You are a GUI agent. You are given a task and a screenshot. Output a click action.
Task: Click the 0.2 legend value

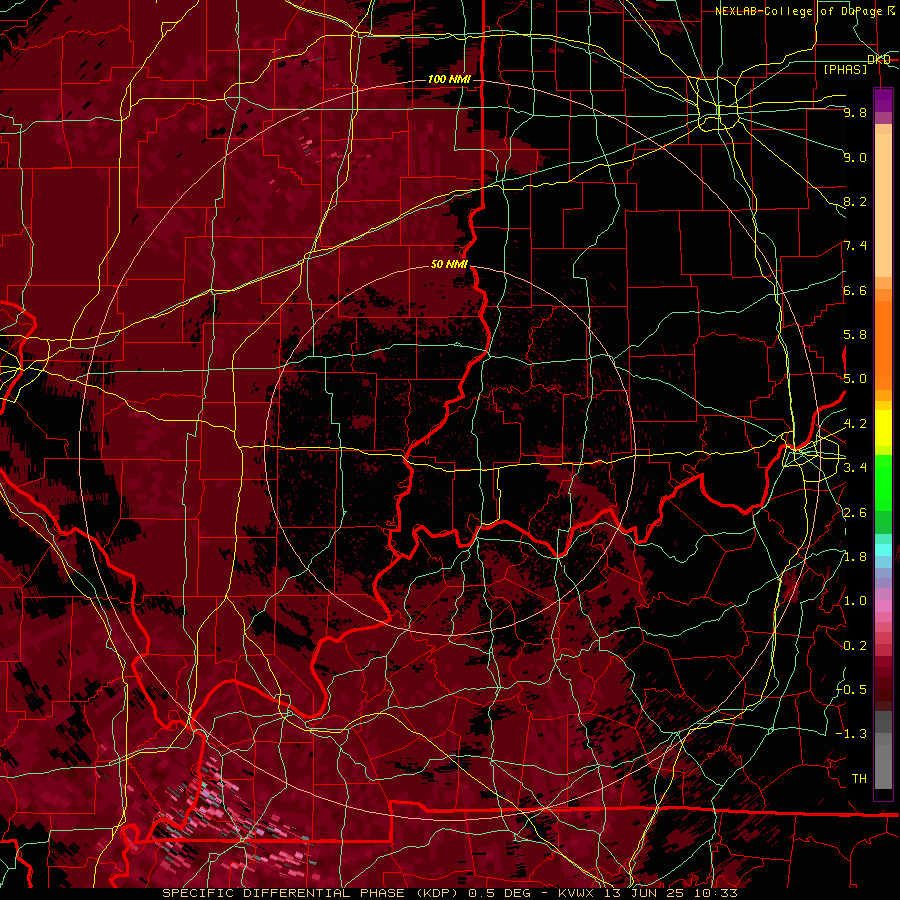pyautogui.click(x=855, y=645)
